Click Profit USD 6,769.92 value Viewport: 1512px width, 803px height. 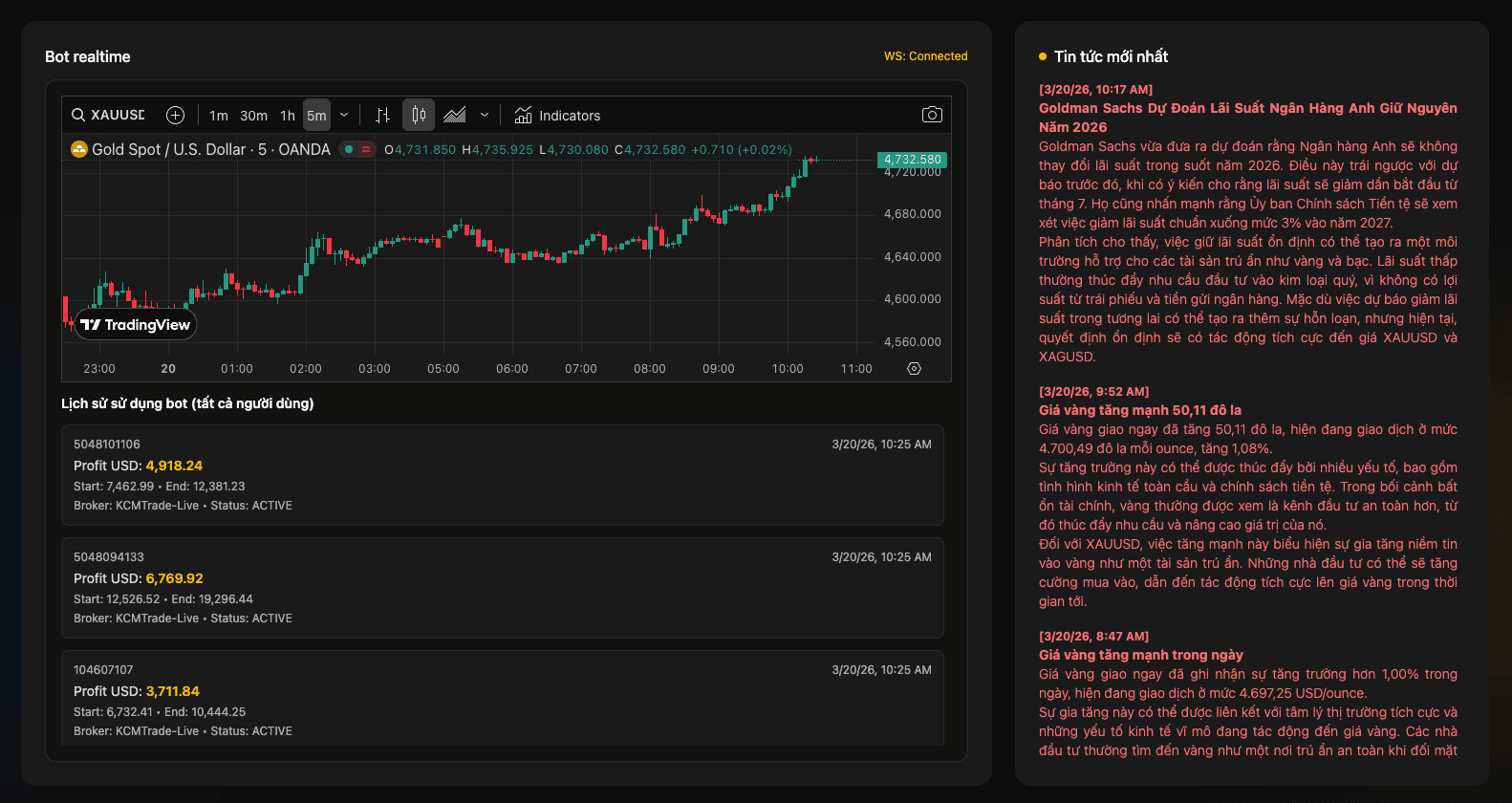point(174,578)
